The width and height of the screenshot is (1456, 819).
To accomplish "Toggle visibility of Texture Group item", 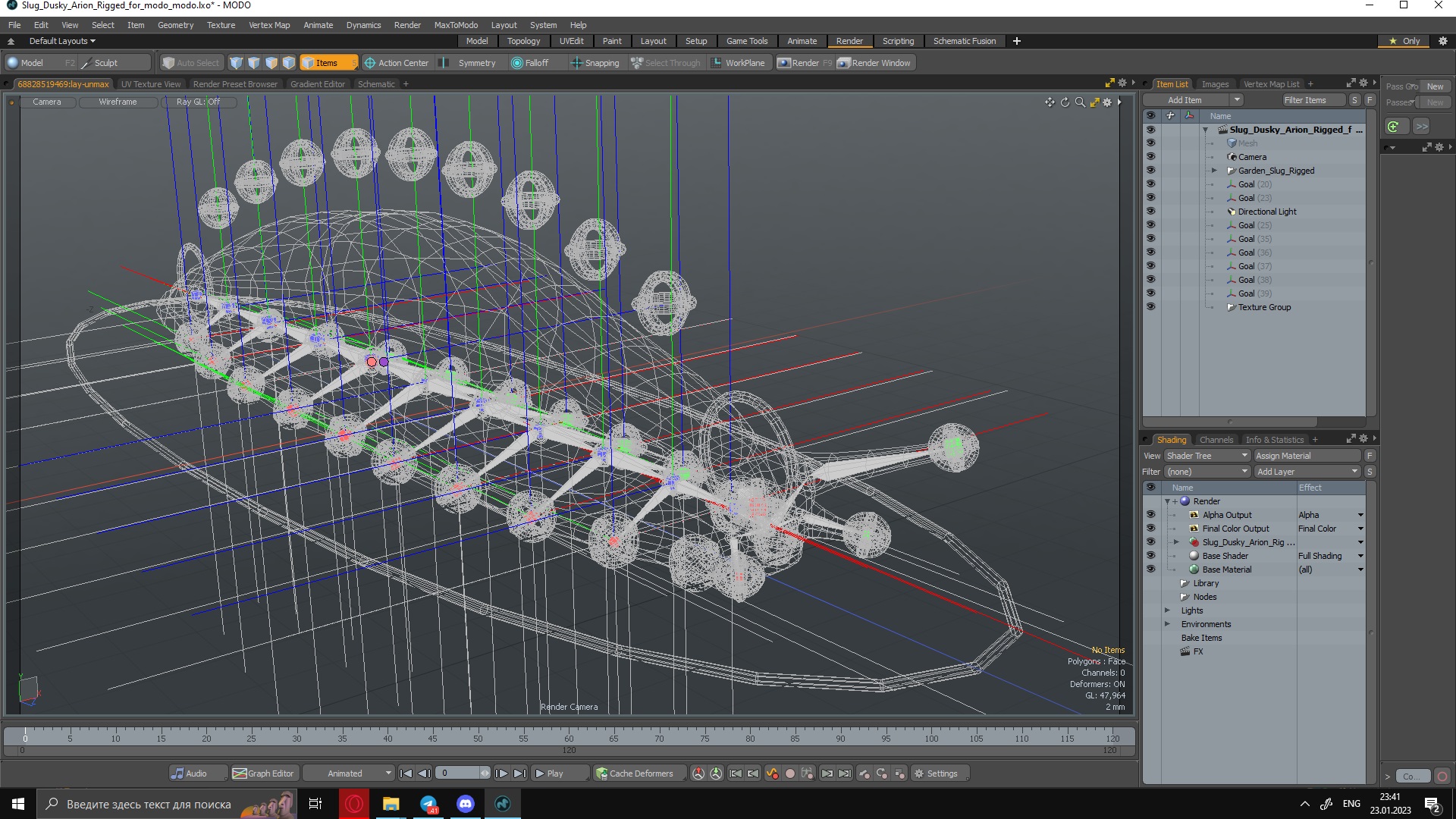I will point(1150,307).
